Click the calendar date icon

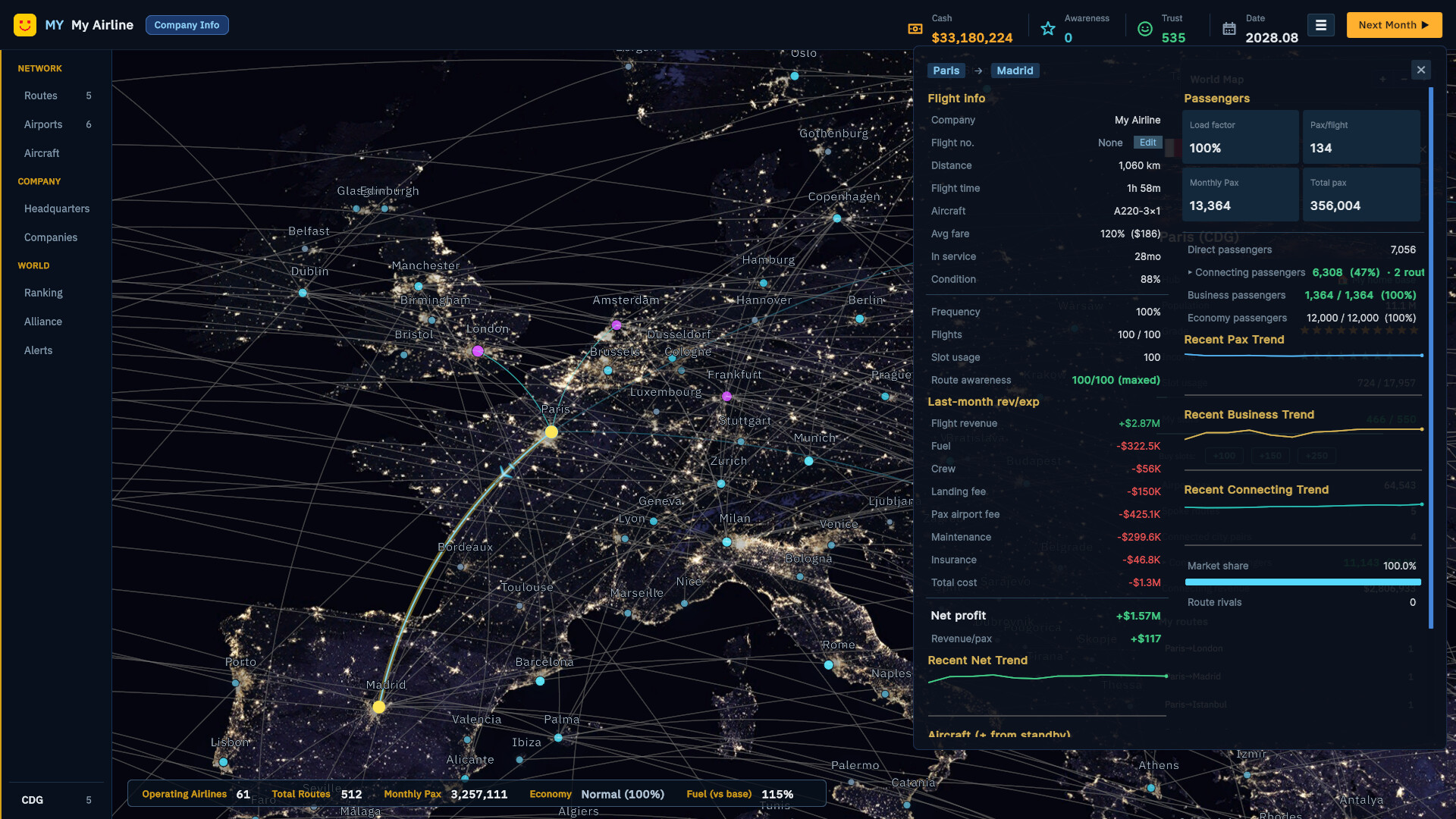[x=1229, y=29]
